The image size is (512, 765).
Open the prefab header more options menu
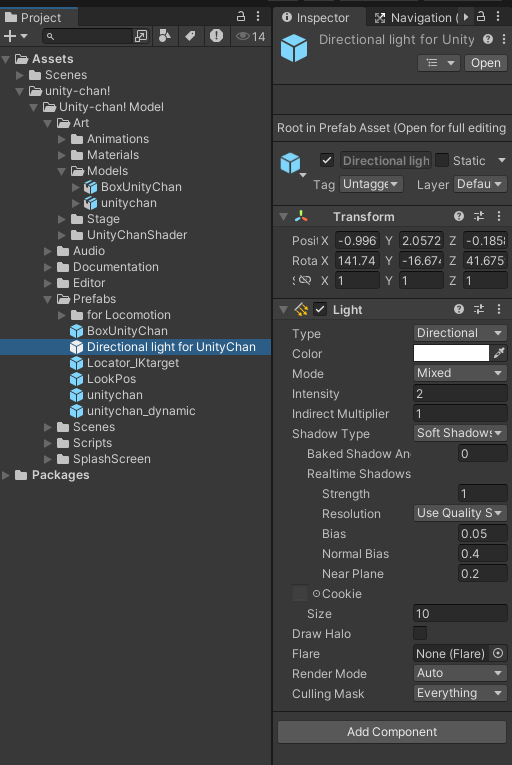tap(503, 39)
